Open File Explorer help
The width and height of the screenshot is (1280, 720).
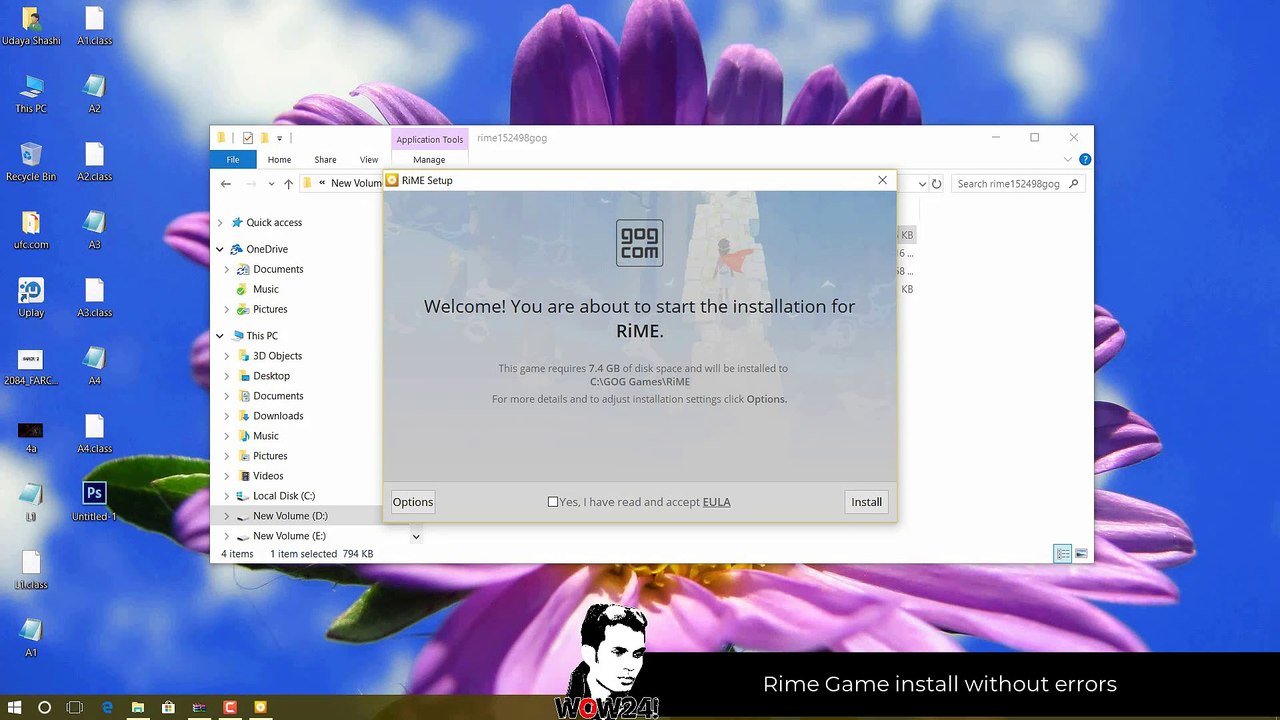(x=1085, y=160)
